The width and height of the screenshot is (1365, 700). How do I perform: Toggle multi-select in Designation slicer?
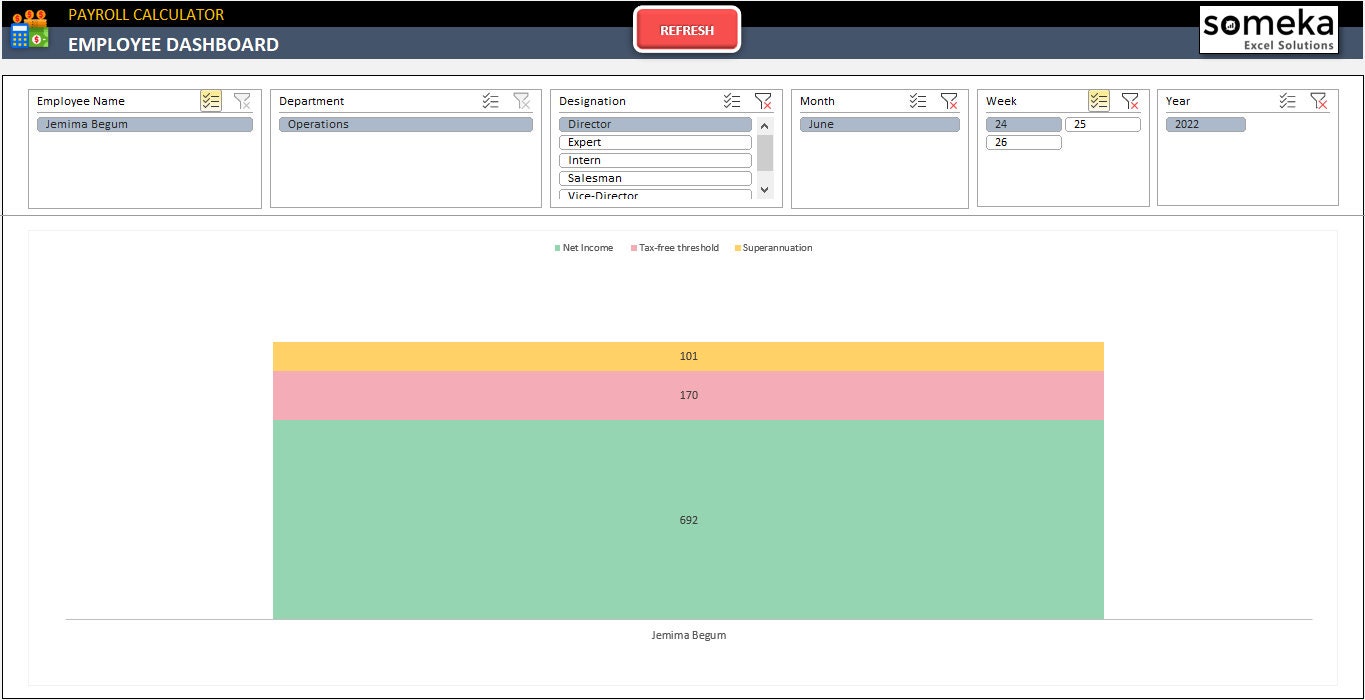(x=732, y=100)
